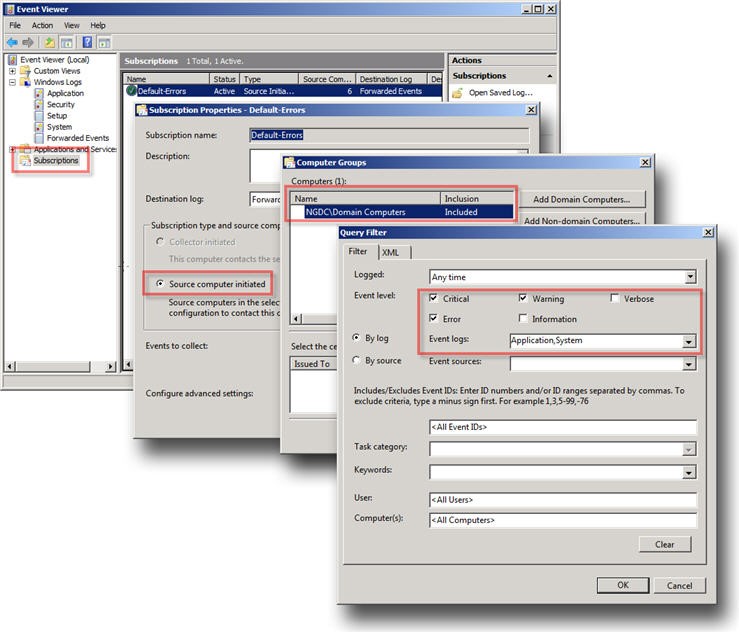Open the Logged time dropdown
The height and width of the screenshot is (632, 739).
[690, 277]
